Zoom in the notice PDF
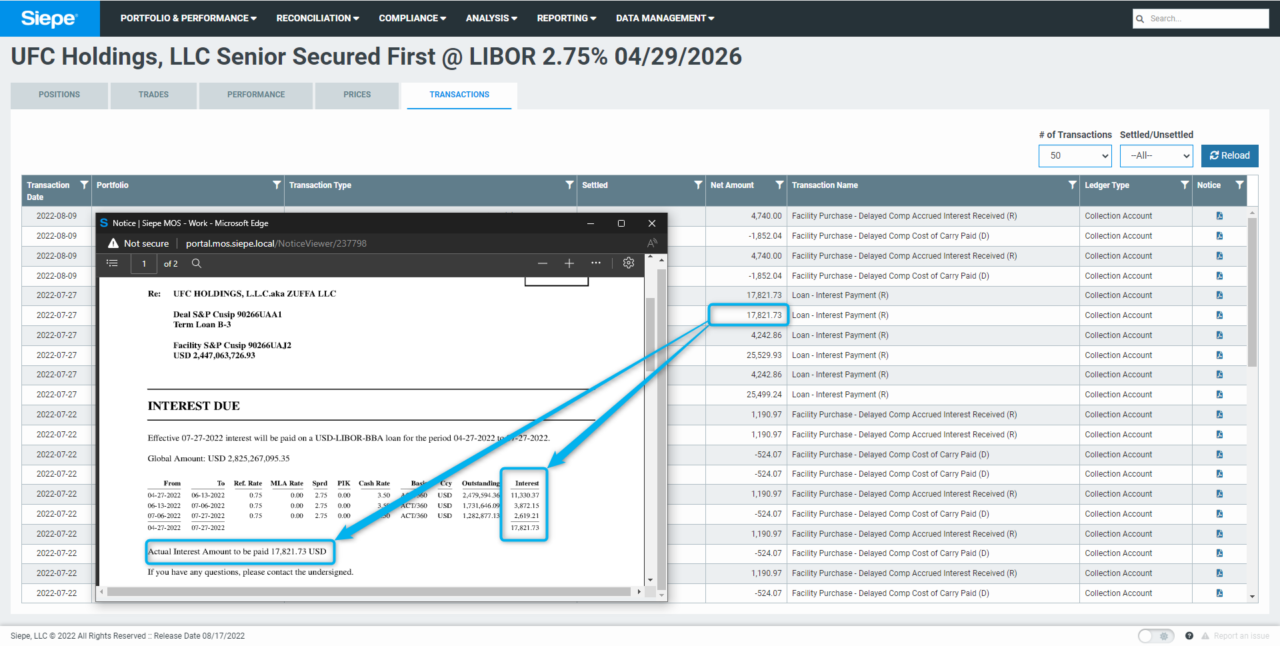 tap(569, 263)
